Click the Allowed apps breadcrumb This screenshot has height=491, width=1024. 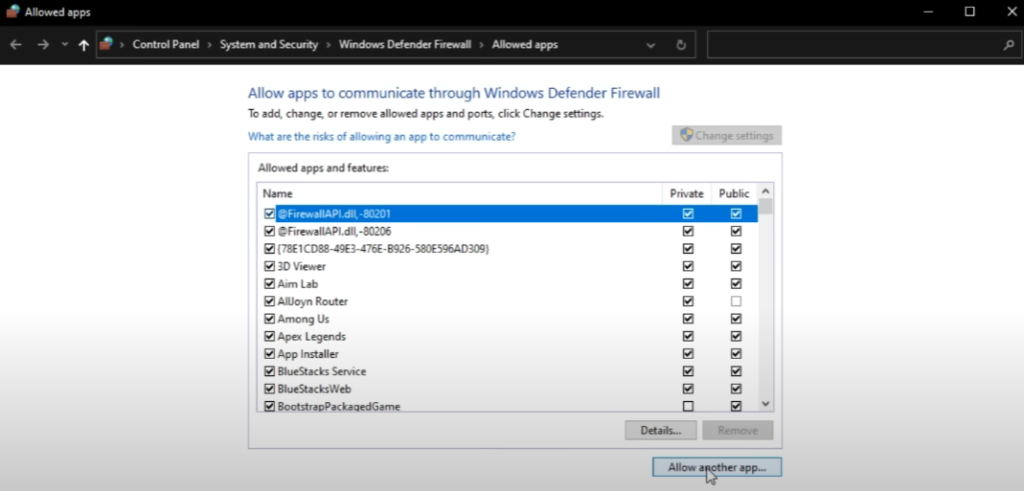(x=524, y=44)
